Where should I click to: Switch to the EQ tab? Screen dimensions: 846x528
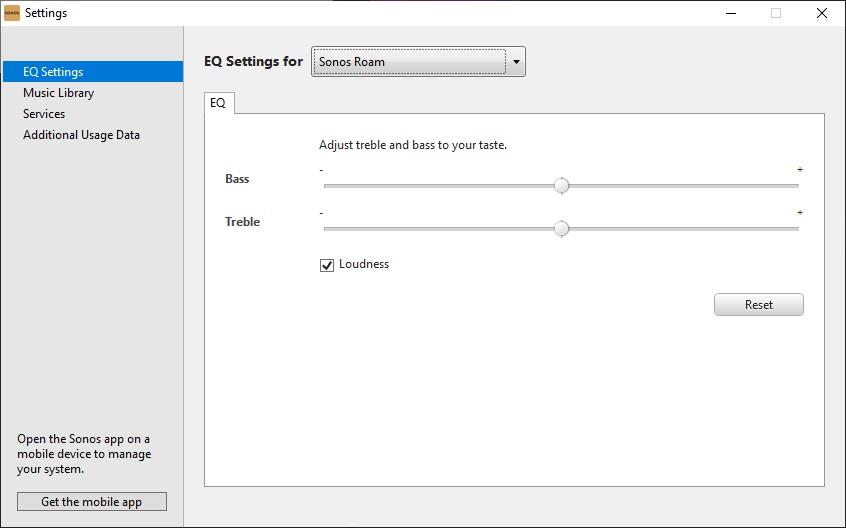tap(219, 102)
